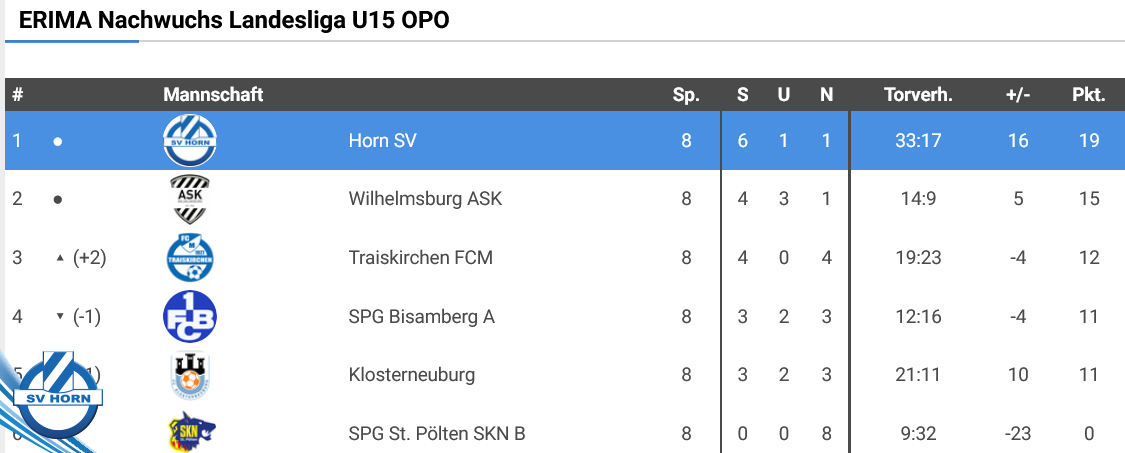
Task: Click the SPG Bisamberg 1FCB logo
Action: [x=189, y=317]
